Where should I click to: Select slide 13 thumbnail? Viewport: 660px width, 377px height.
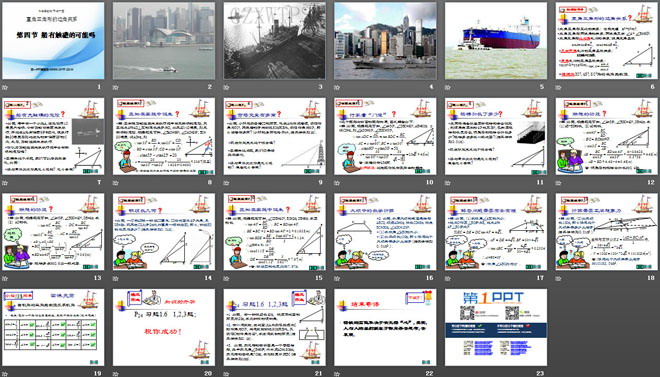[53, 232]
